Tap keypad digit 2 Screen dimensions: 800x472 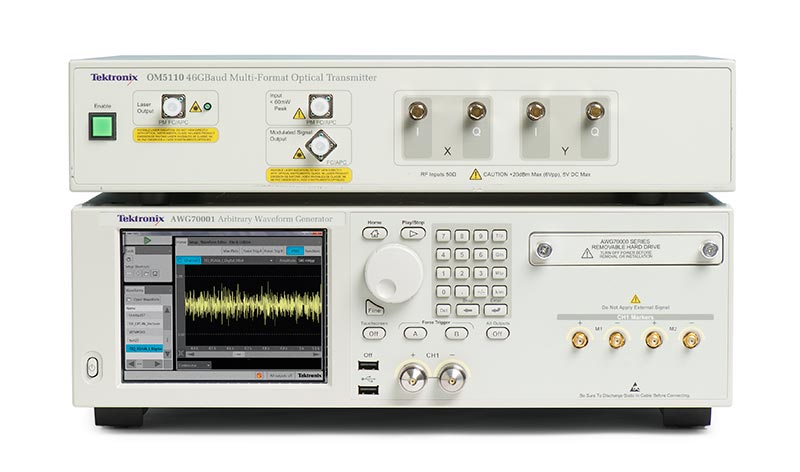(x=462, y=273)
